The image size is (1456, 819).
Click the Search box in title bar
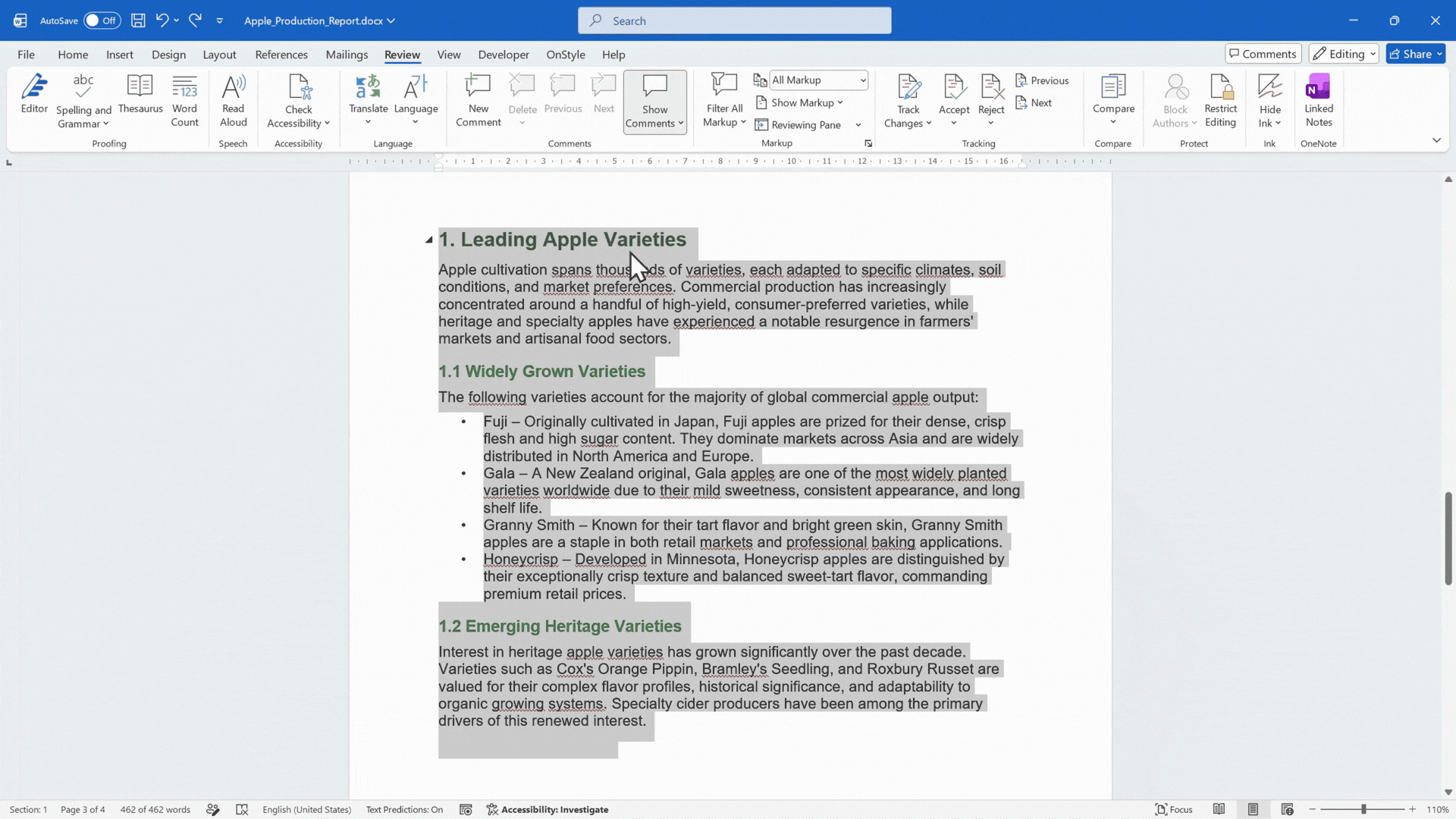734,20
